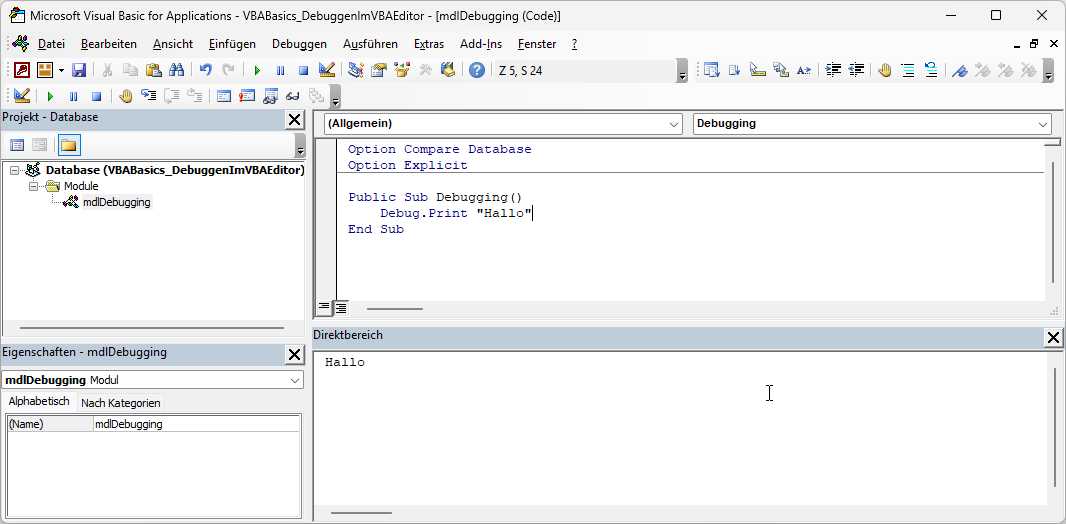Screen dimensions: 1066x524
Task: Open the Debuggen menu
Action: (299, 44)
